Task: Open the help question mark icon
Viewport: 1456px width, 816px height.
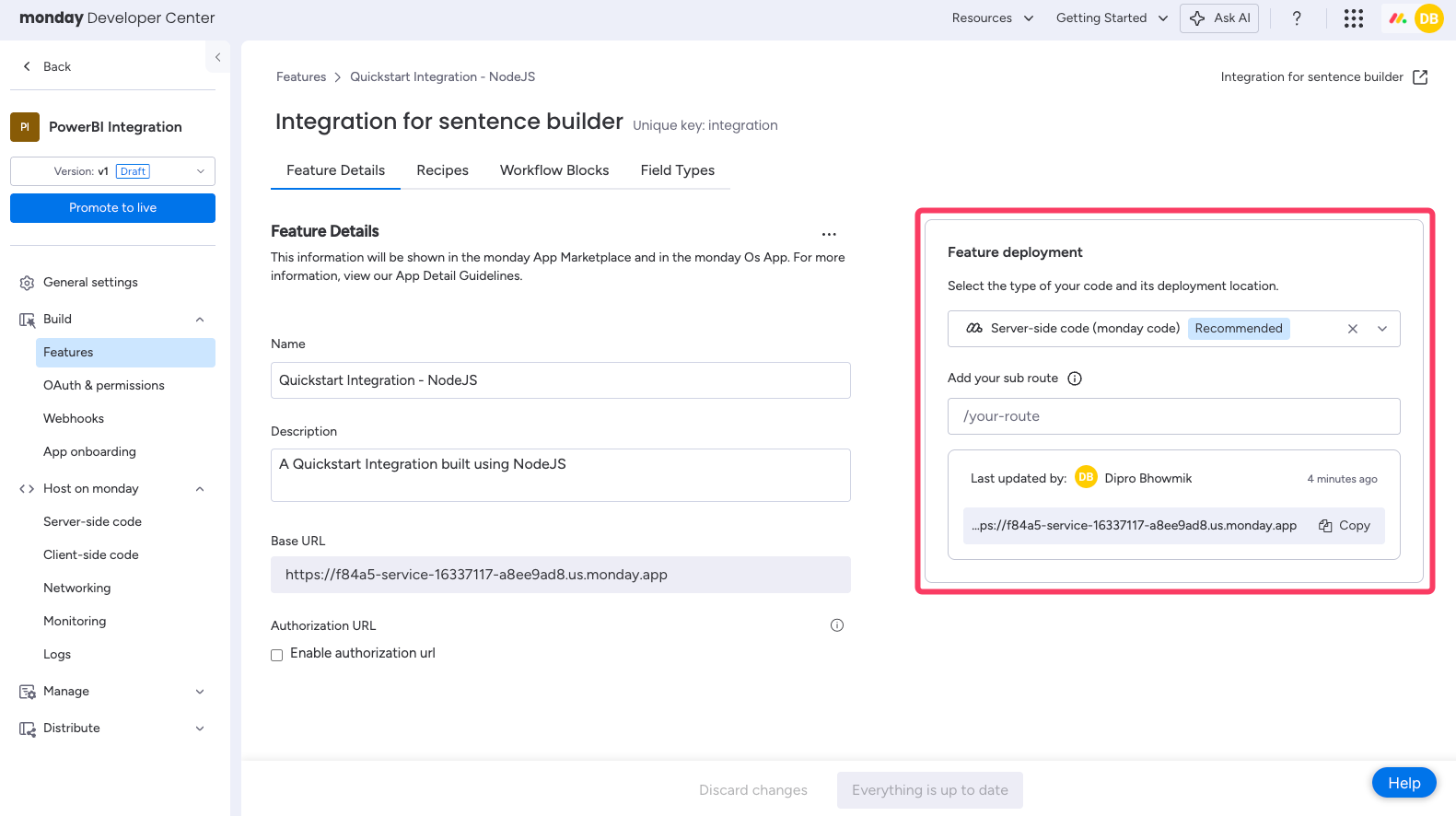Action: [1297, 18]
